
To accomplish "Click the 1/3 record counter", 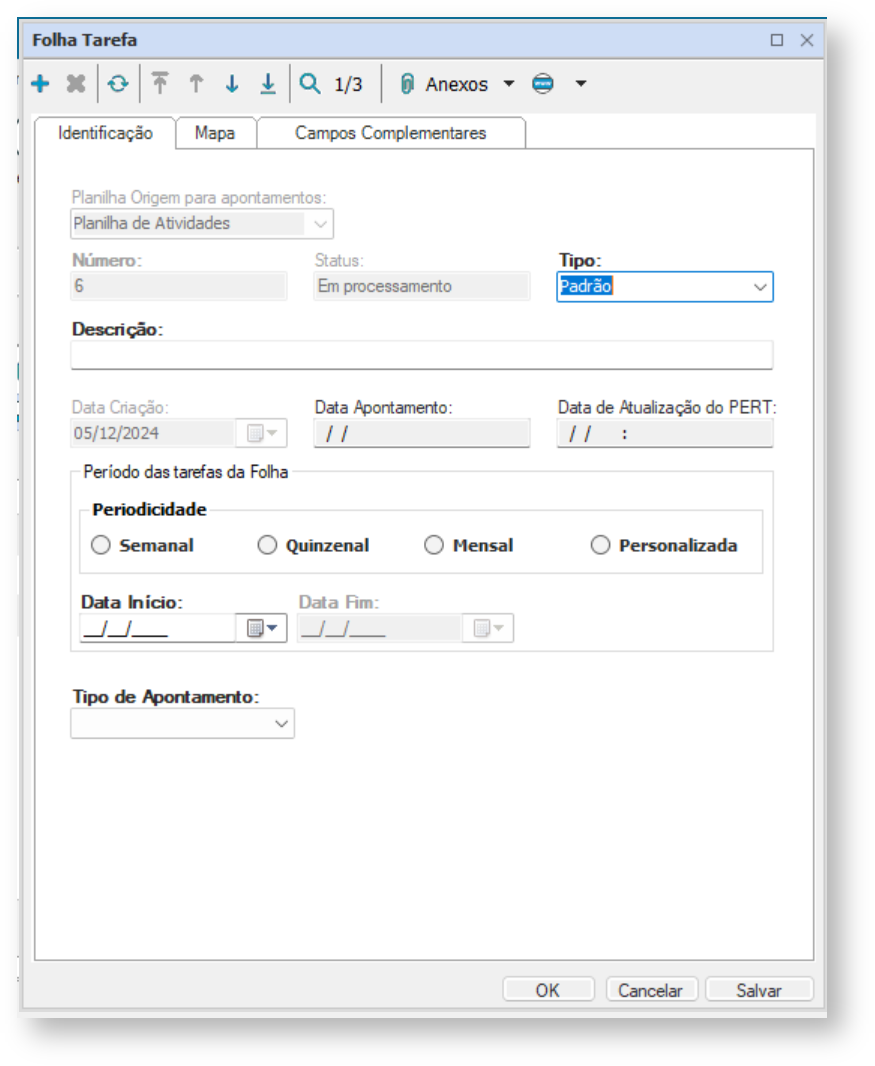I will coord(348,84).
